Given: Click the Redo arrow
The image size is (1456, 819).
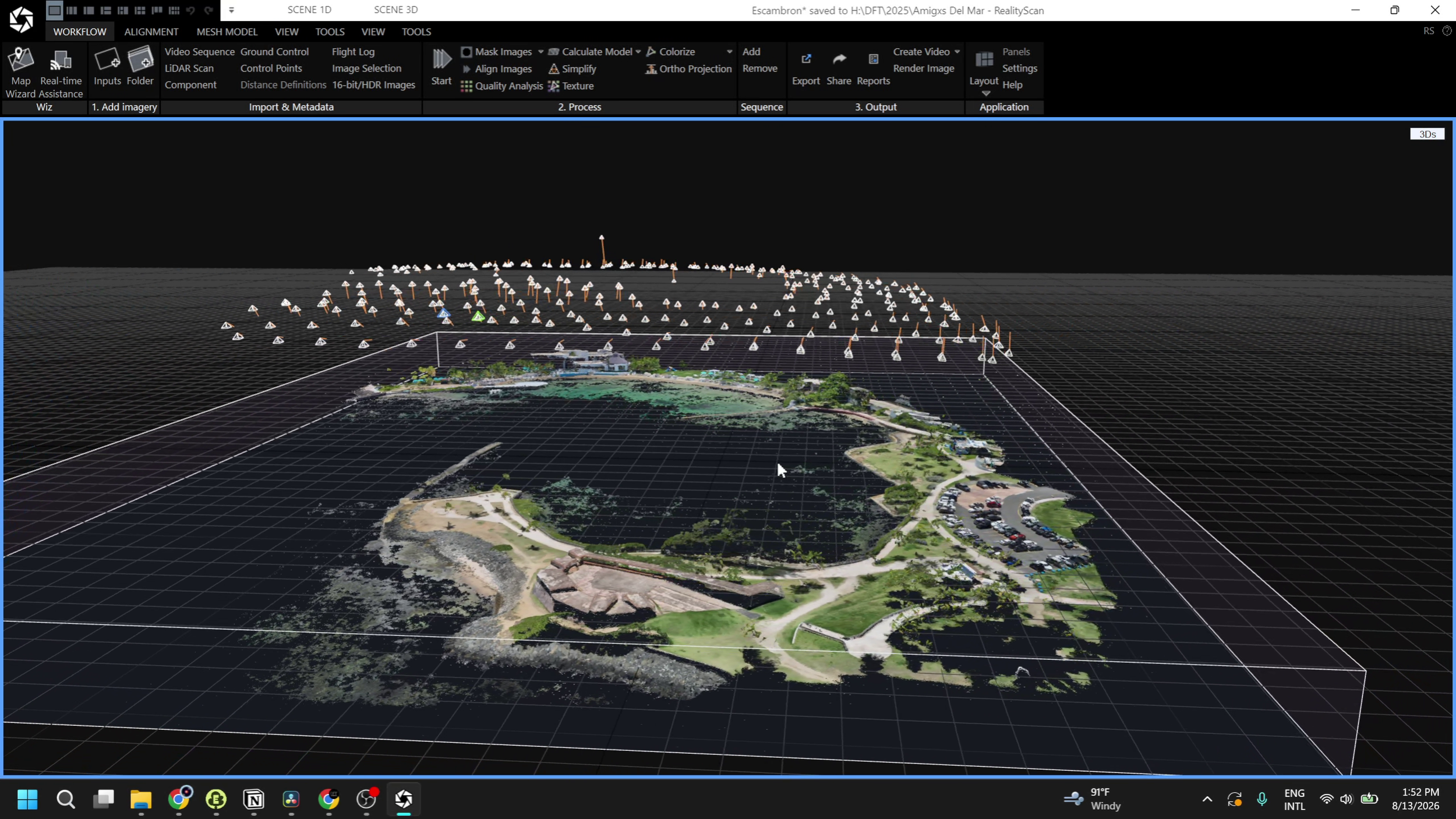Looking at the screenshot, I should pyautogui.click(x=208, y=10).
